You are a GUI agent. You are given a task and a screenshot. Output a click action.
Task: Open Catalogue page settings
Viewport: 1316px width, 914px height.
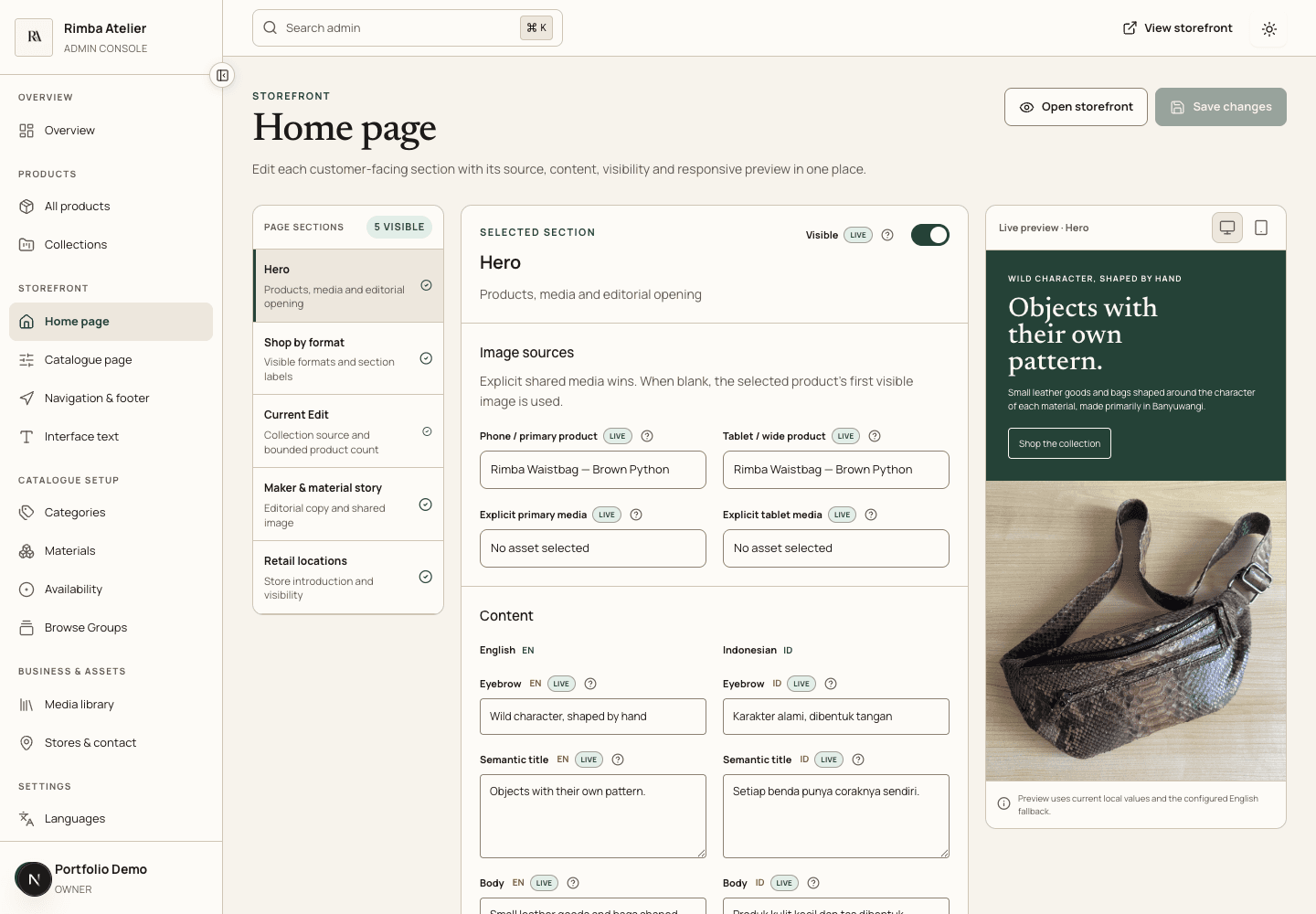[x=111, y=360]
